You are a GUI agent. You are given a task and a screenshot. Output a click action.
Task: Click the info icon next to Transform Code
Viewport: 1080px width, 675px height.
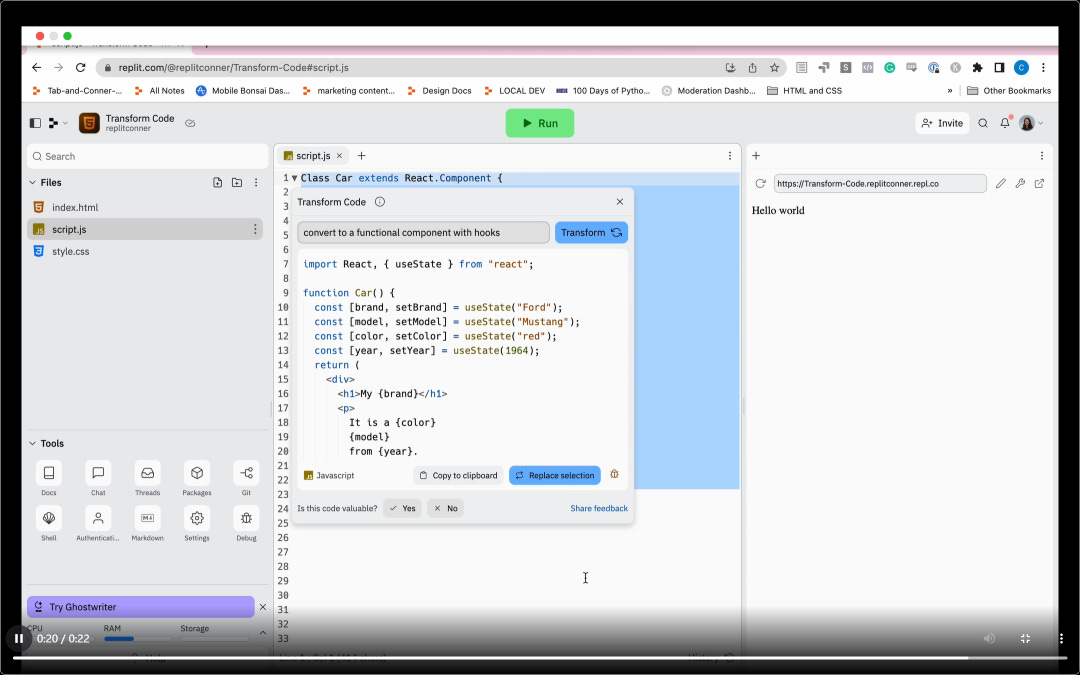pyautogui.click(x=380, y=202)
